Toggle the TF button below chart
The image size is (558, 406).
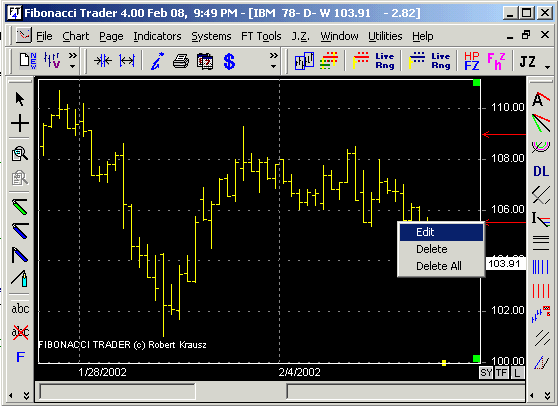click(501, 373)
